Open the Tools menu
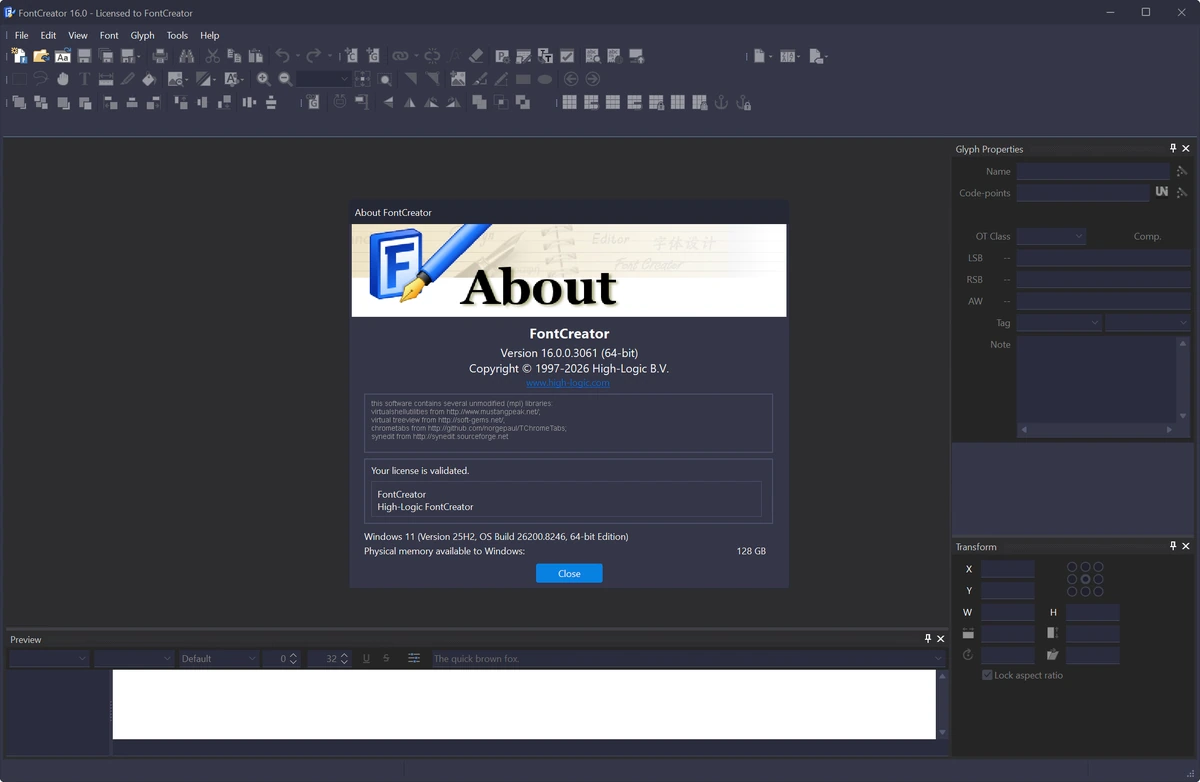 click(177, 35)
